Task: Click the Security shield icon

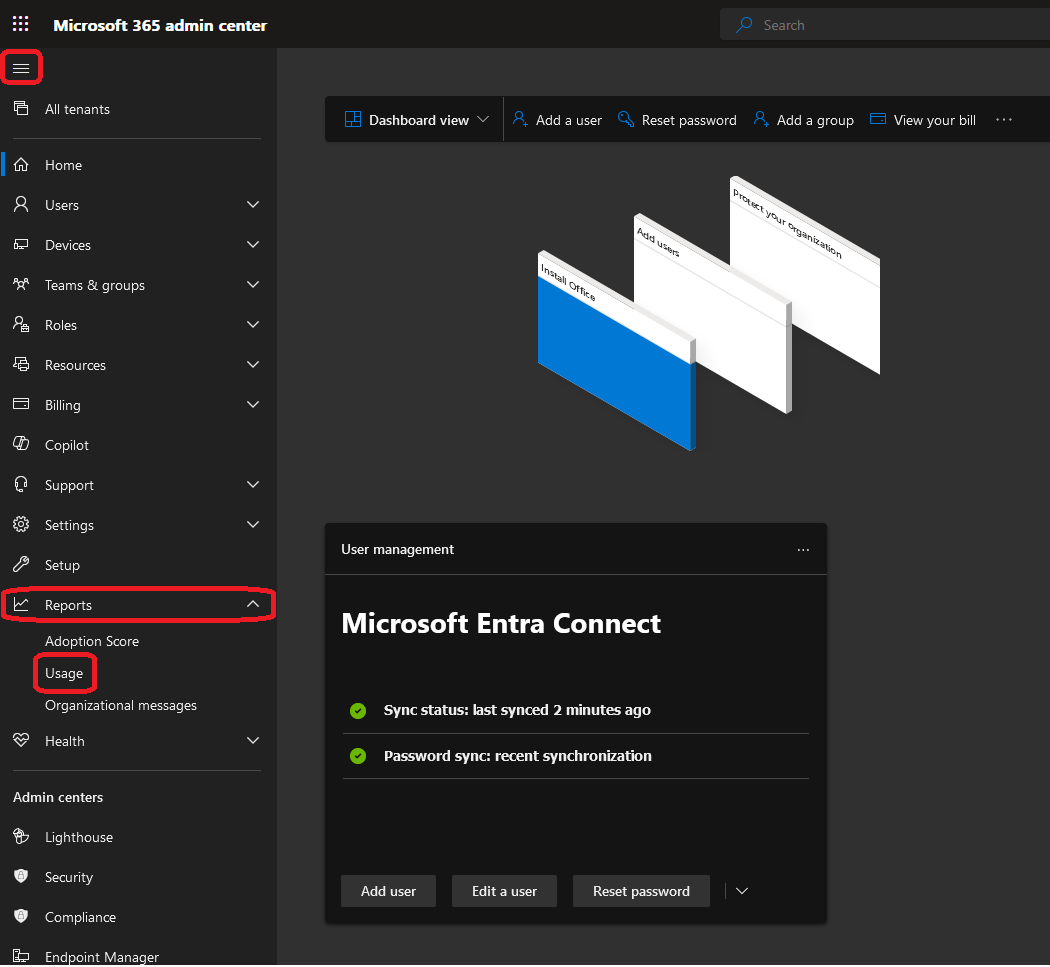Action: pyautogui.click(x=21, y=877)
